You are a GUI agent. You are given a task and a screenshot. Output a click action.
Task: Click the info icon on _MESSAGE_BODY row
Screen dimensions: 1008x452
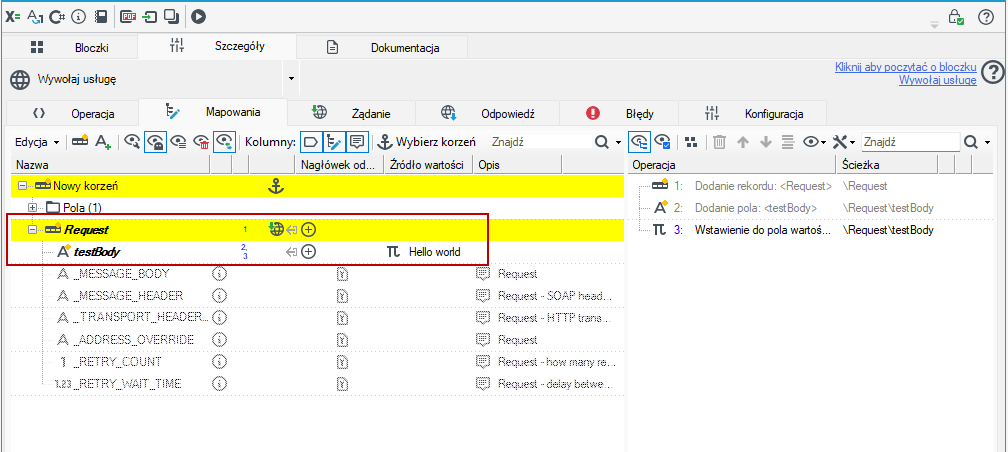click(220, 274)
